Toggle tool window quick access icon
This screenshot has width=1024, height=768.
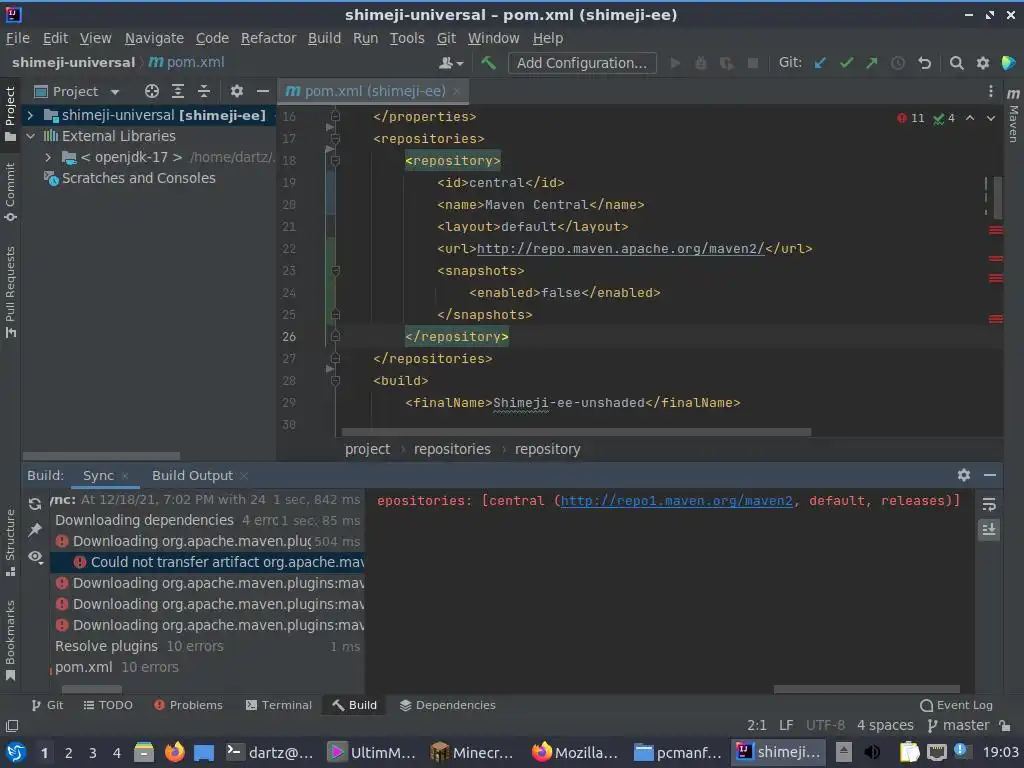(12, 726)
